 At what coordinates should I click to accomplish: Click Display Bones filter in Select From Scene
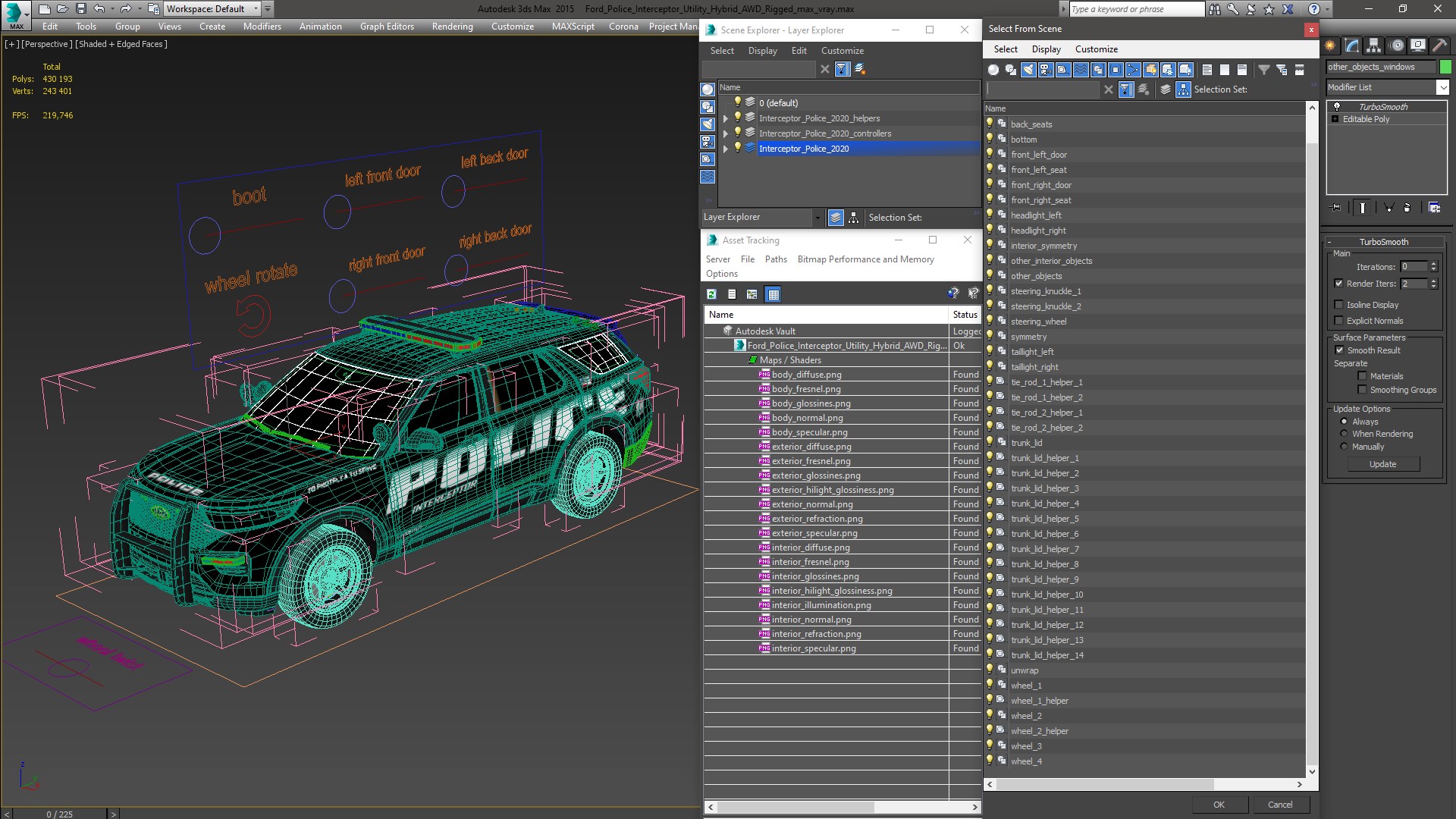tap(1133, 70)
